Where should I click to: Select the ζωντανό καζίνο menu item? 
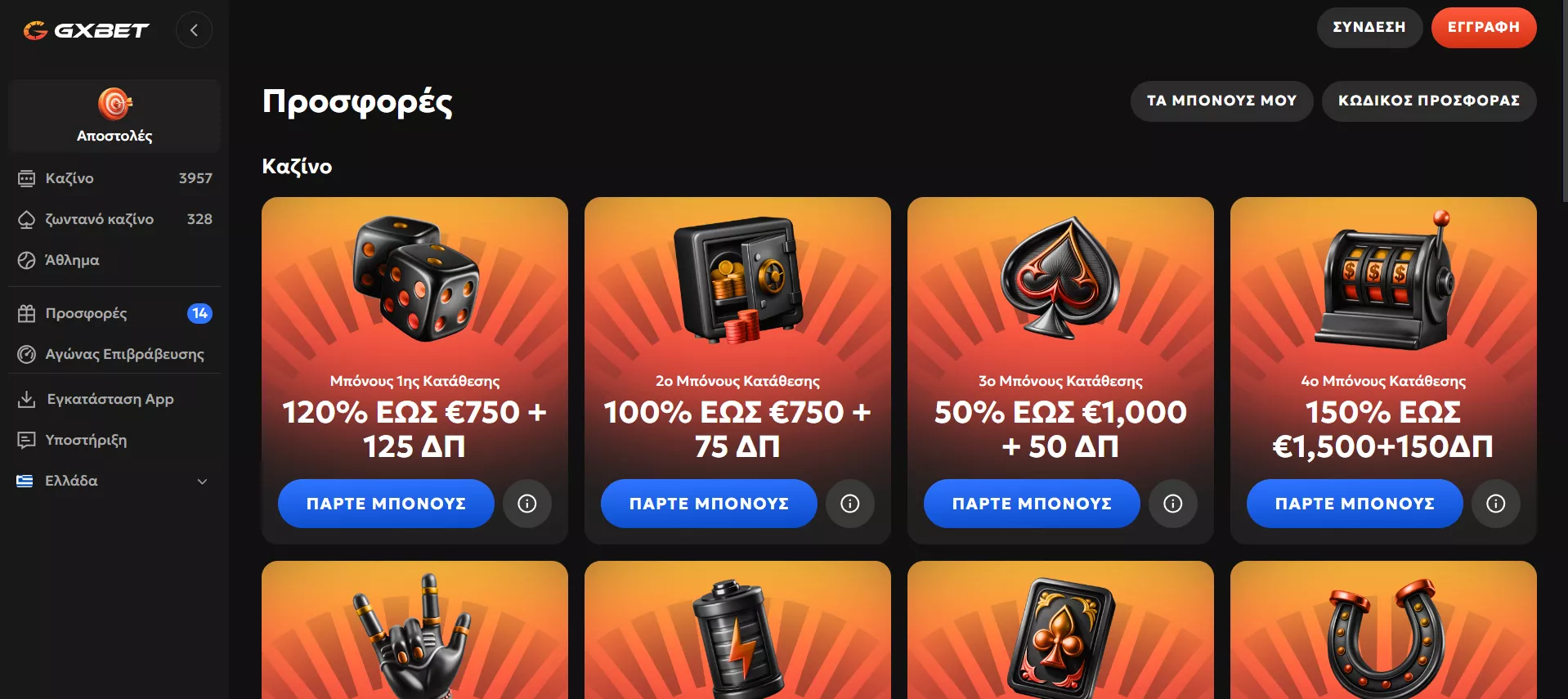click(114, 219)
